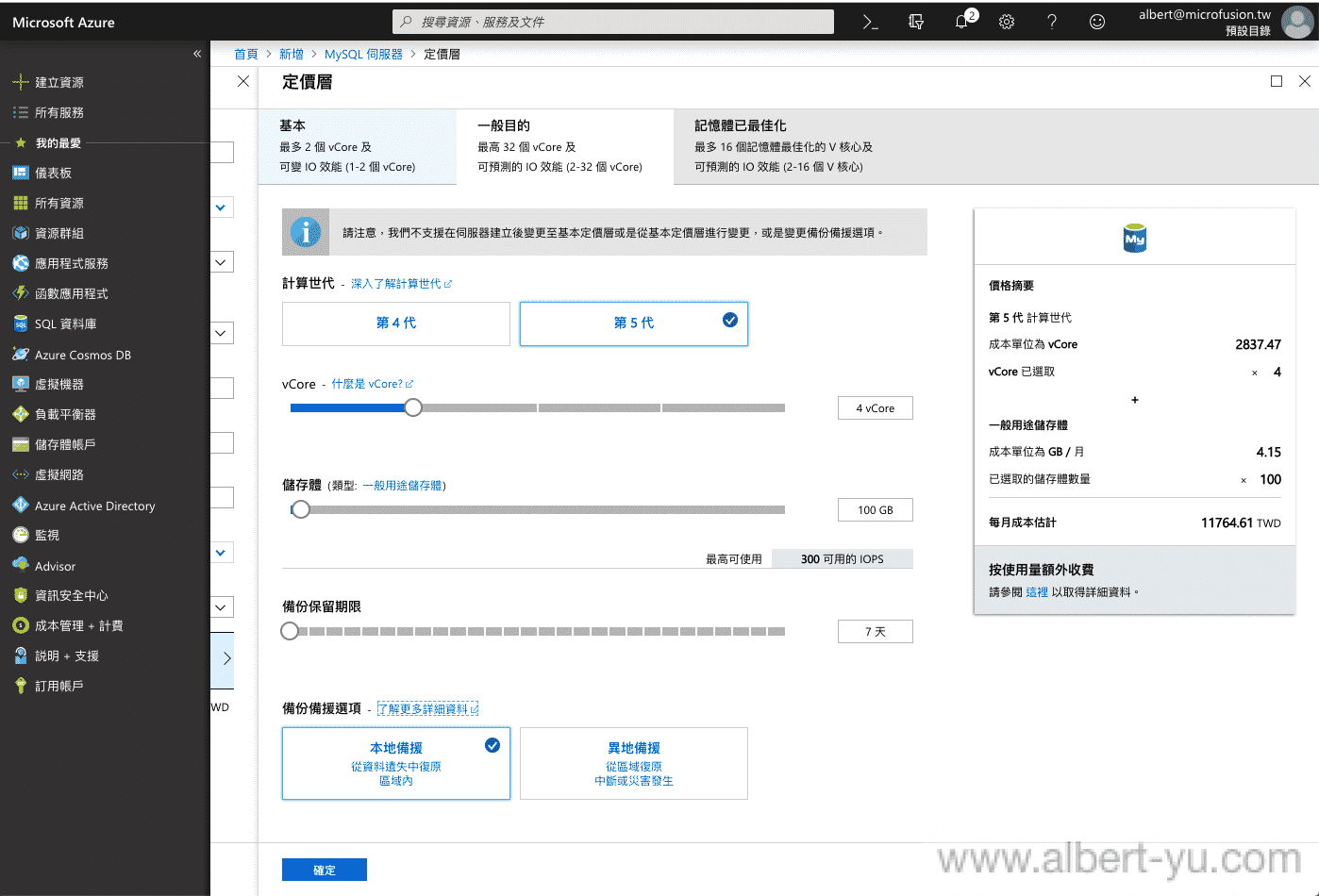Click the 建立資源 plus icon
Viewport: 1319px width, 896px height.
(x=21, y=82)
